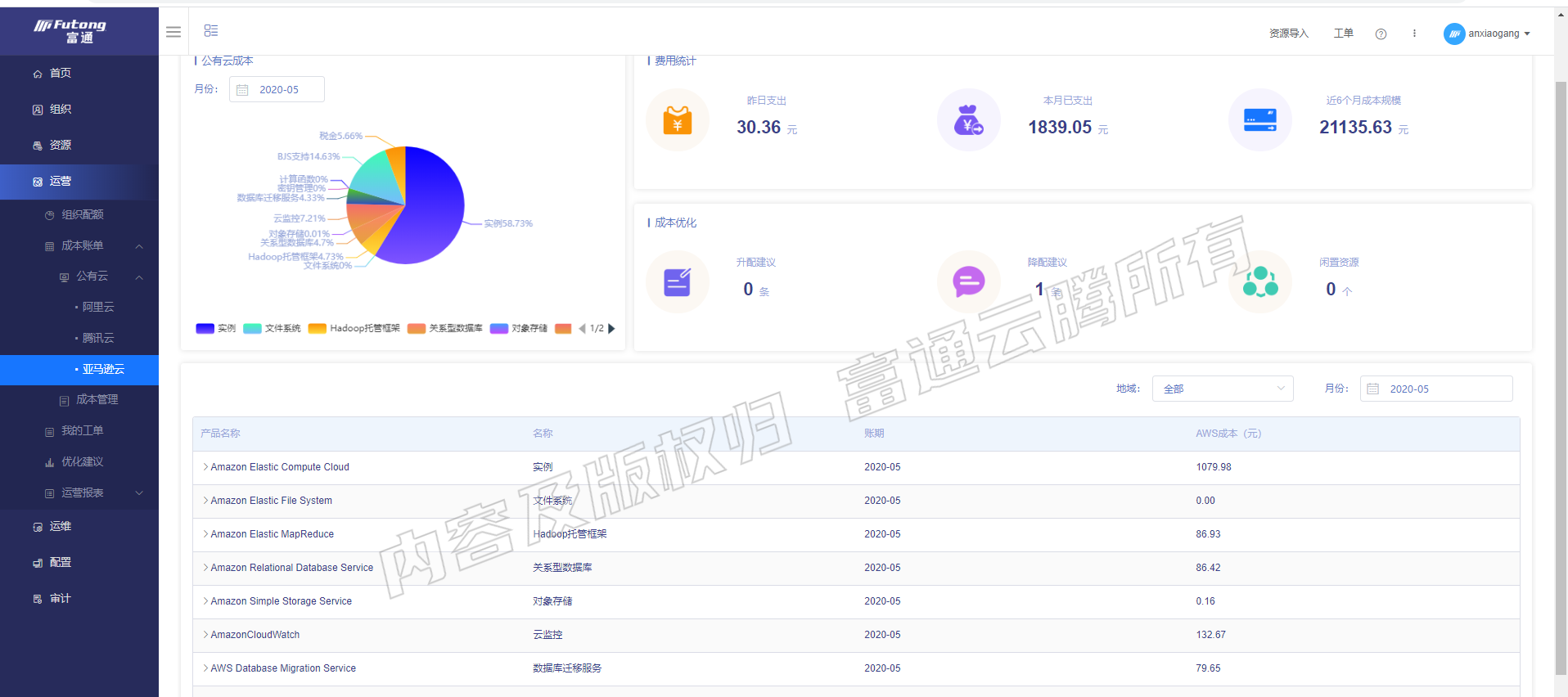Expand Amazon Elastic File System row
Viewport: 1568px width, 697px height.
click(205, 501)
